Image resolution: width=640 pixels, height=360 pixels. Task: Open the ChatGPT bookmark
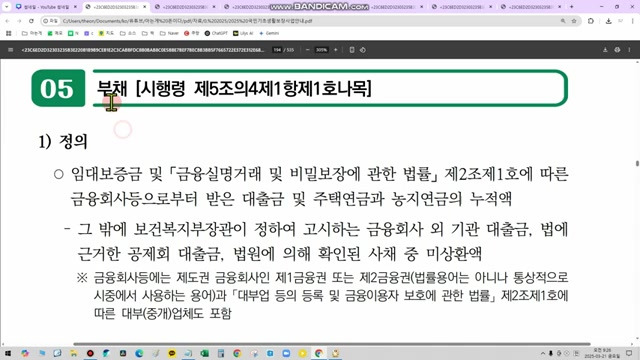click(216, 33)
